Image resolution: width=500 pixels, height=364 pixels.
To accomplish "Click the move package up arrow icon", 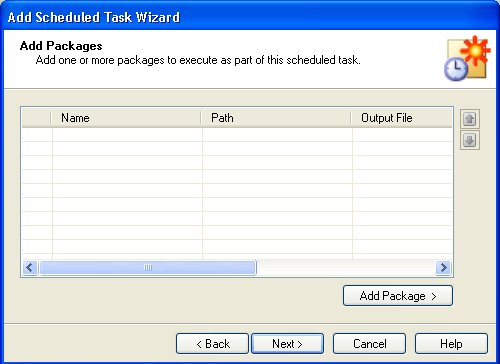I will 470,119.
